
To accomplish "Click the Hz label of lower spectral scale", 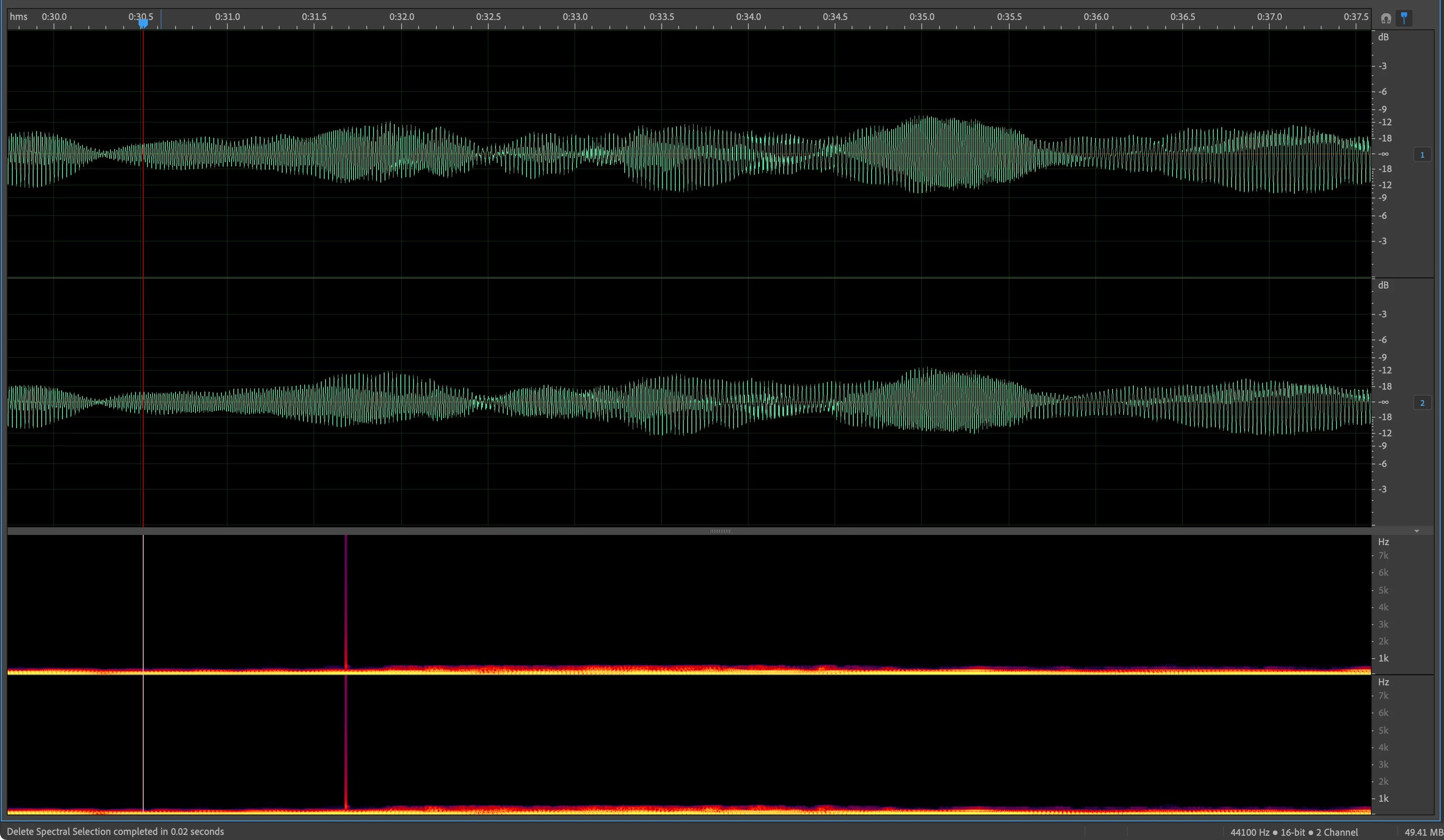I will [1383, 682].
